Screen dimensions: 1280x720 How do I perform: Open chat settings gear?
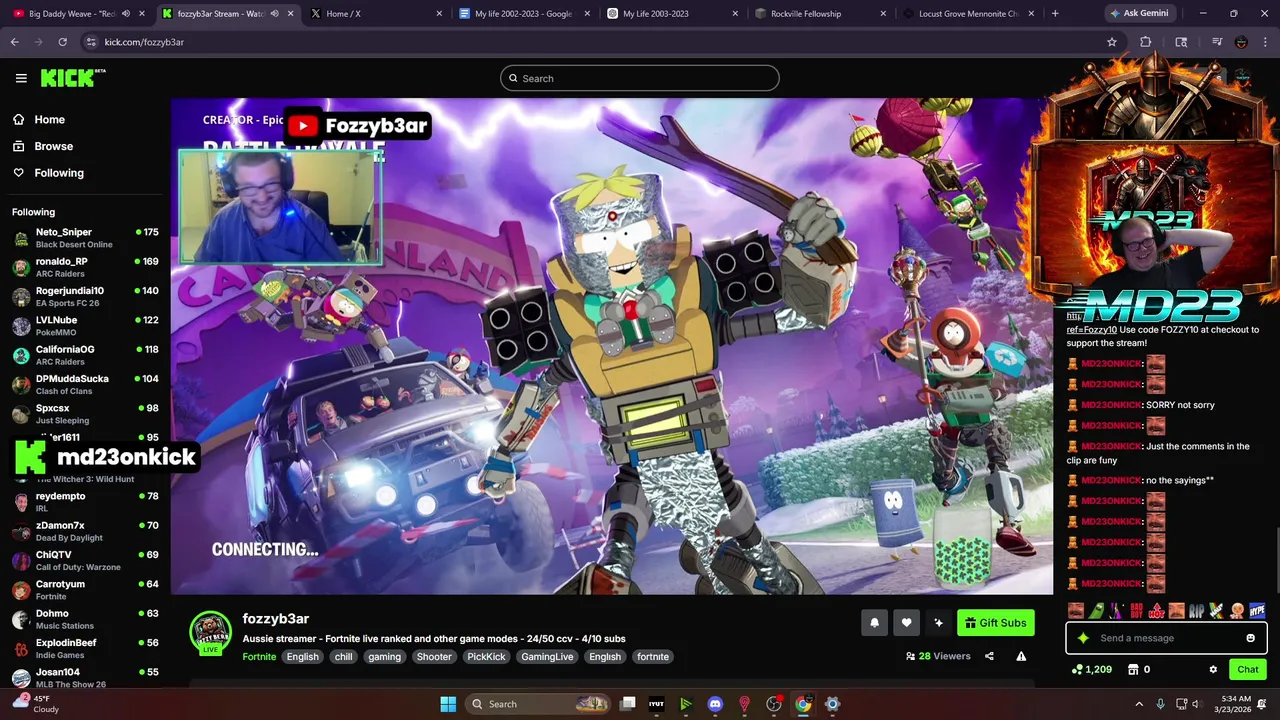point(1213,670)
